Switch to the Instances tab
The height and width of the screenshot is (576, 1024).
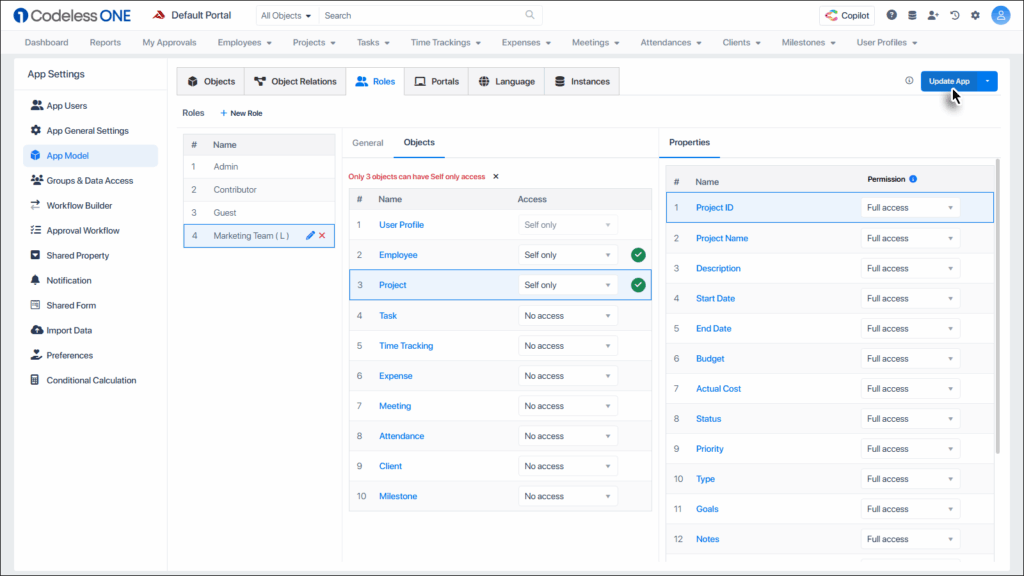pyautogui.click(x=582, y=81)
